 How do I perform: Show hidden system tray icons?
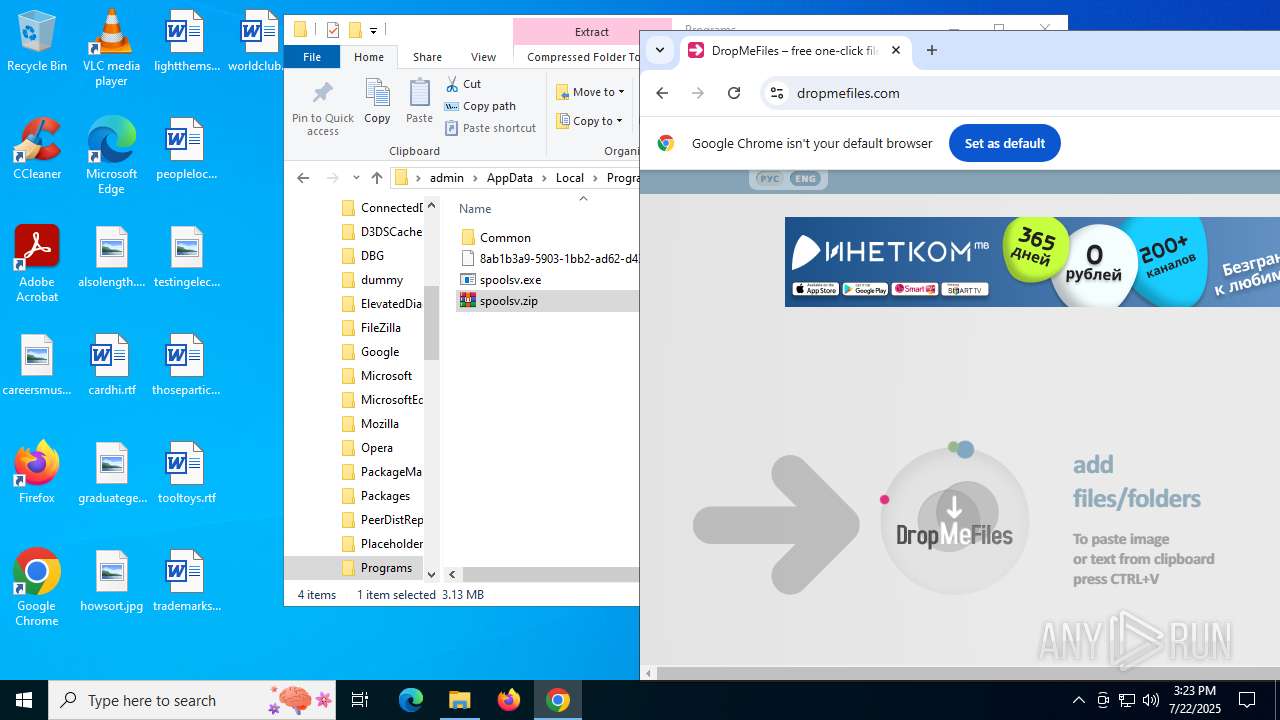(1078, 700)
